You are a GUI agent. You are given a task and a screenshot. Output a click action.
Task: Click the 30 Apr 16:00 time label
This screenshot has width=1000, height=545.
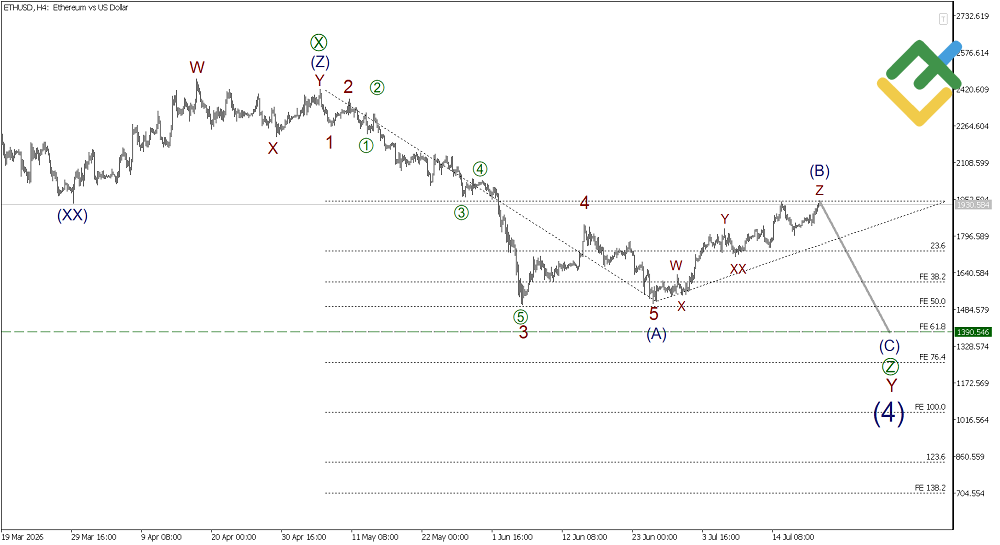click(304, 537)
